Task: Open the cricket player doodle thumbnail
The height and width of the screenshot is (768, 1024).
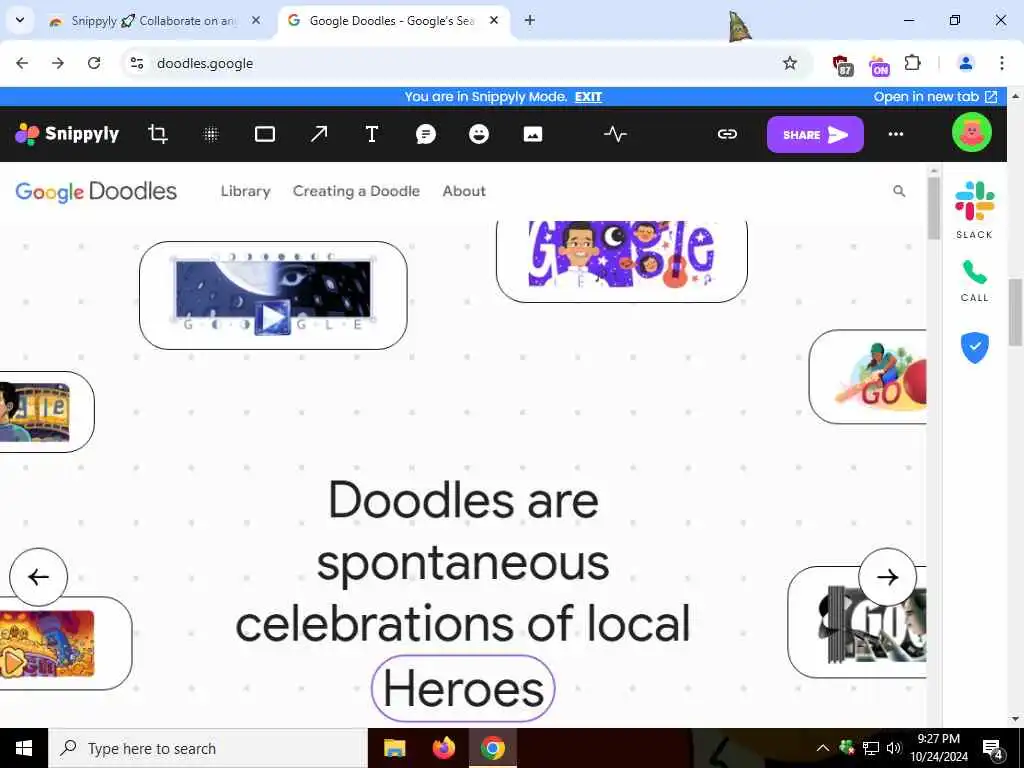Action: click(868, 377)
